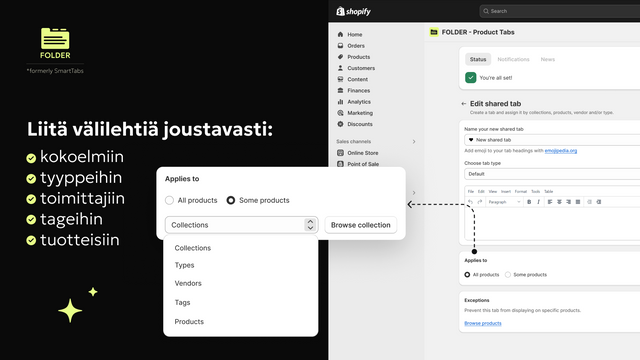Open the Collections select dropdown
The height and width of the screenshot is (360, 640).
point(241,225)
